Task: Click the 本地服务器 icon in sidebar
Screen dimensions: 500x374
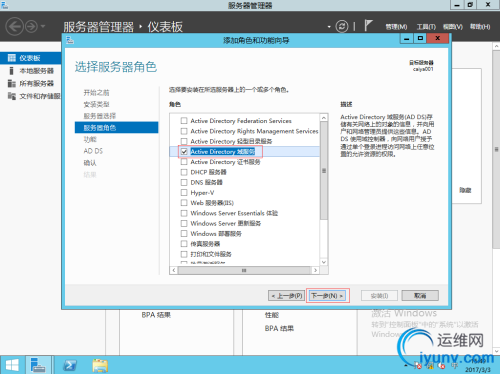Action: coord(12,71)
